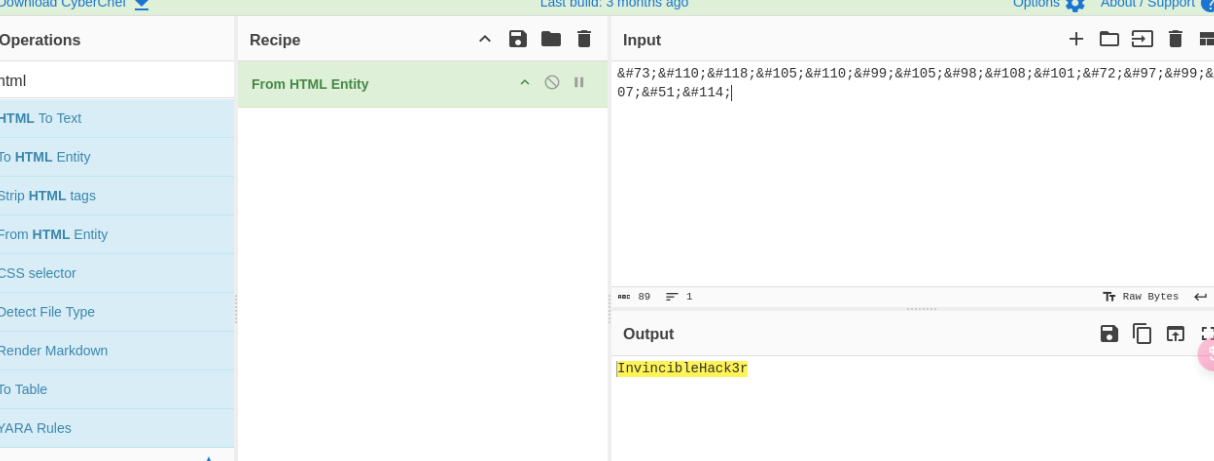1214x461 pixels.
Task: Open the Options settings
Action: (1048, 4)
